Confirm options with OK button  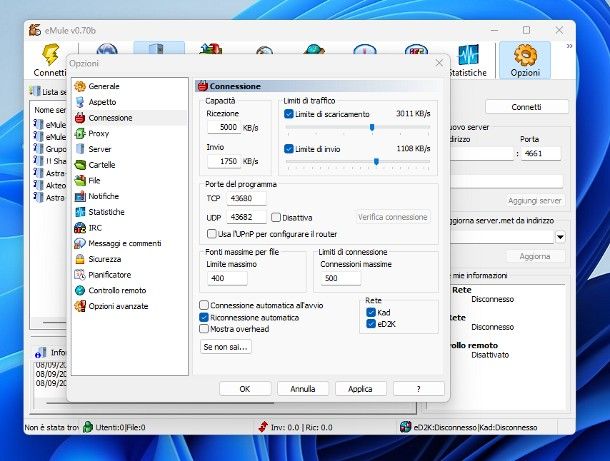pyautogui.click(x=245, y=389)
